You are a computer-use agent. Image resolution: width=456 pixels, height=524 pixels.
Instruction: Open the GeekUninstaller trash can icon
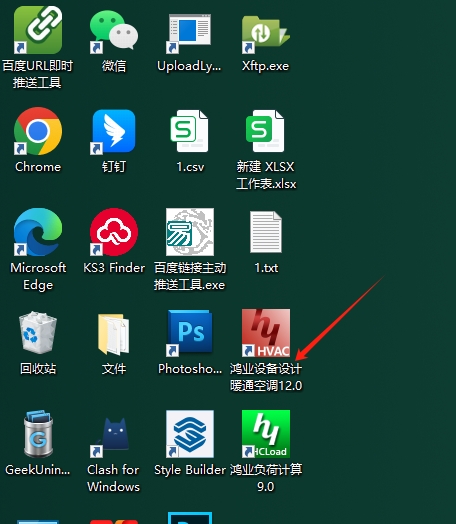(x=38, y=434)
